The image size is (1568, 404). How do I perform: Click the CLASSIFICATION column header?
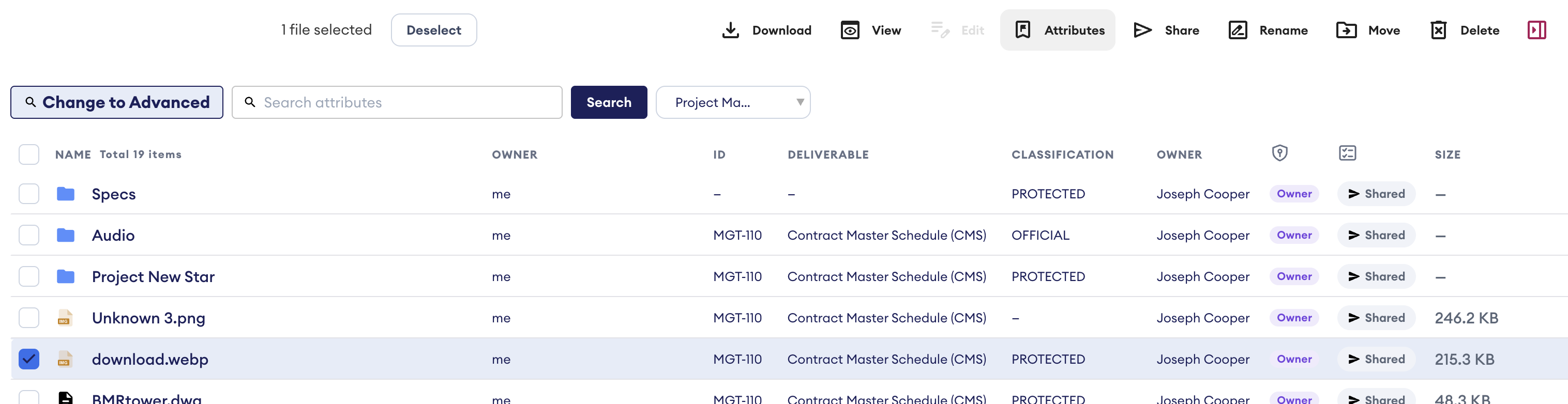pos(1062,154)
